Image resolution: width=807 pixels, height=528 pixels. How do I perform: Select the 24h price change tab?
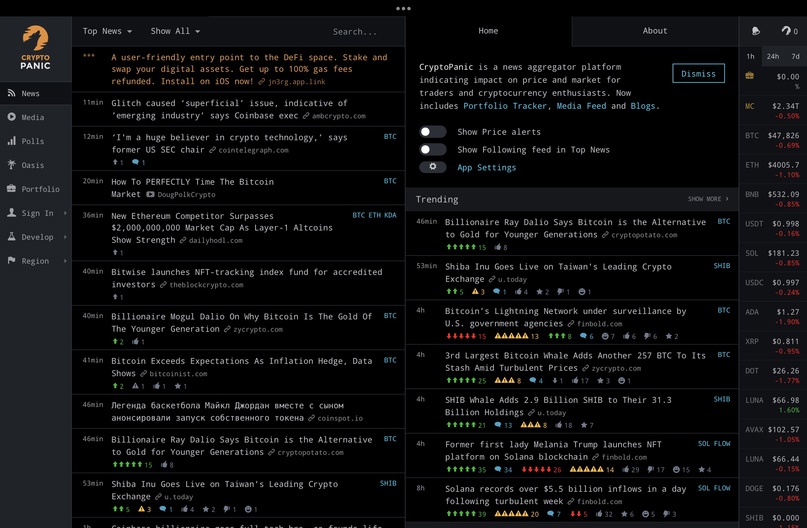773,56
